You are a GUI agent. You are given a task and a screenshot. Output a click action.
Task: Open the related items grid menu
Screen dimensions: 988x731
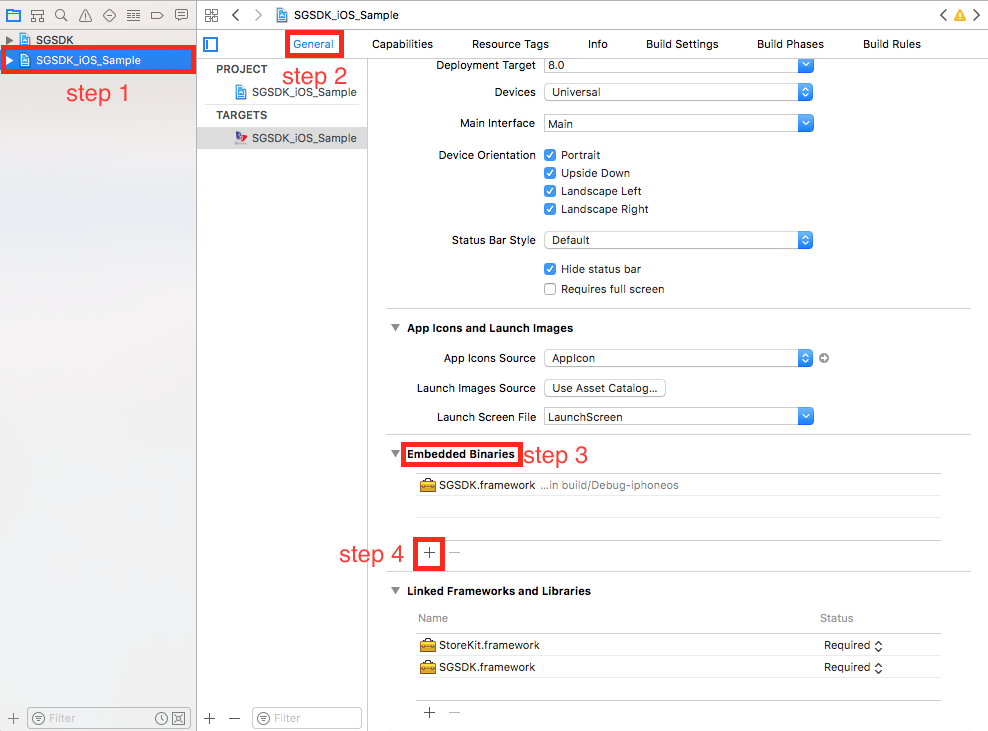pos(212,15)
